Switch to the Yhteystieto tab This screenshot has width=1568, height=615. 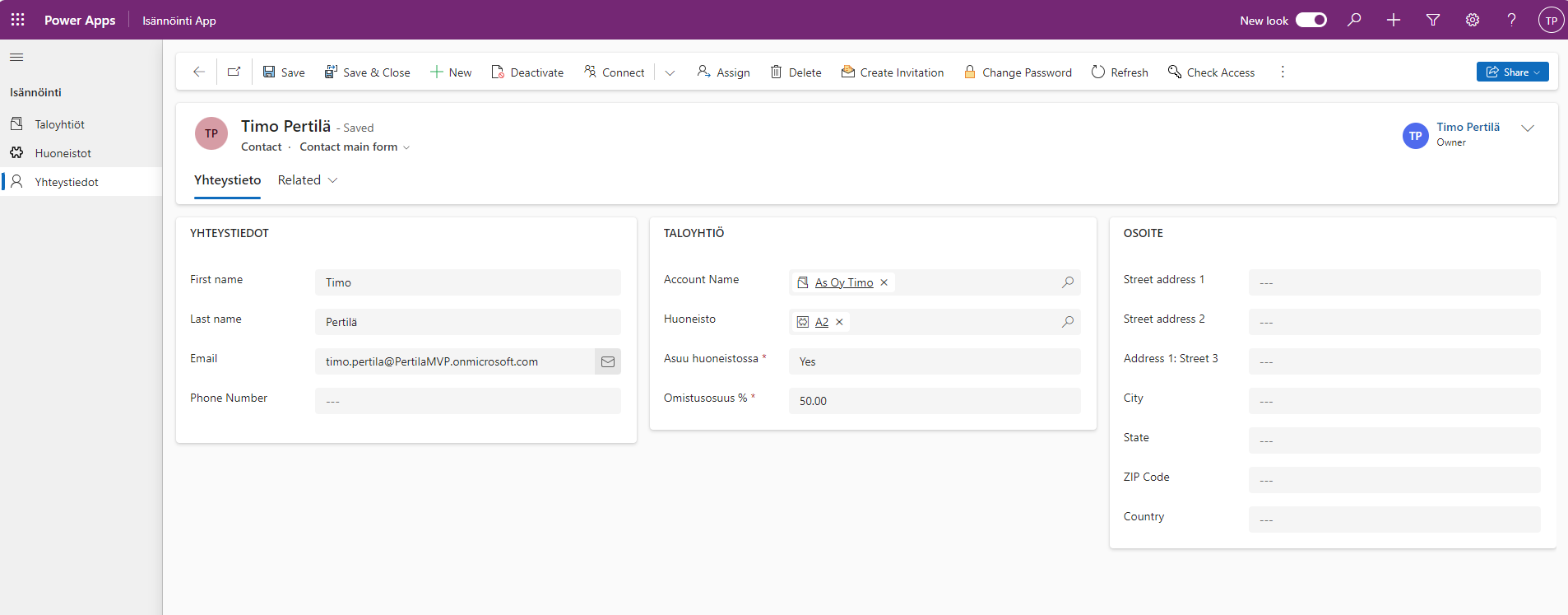[227, 180]
